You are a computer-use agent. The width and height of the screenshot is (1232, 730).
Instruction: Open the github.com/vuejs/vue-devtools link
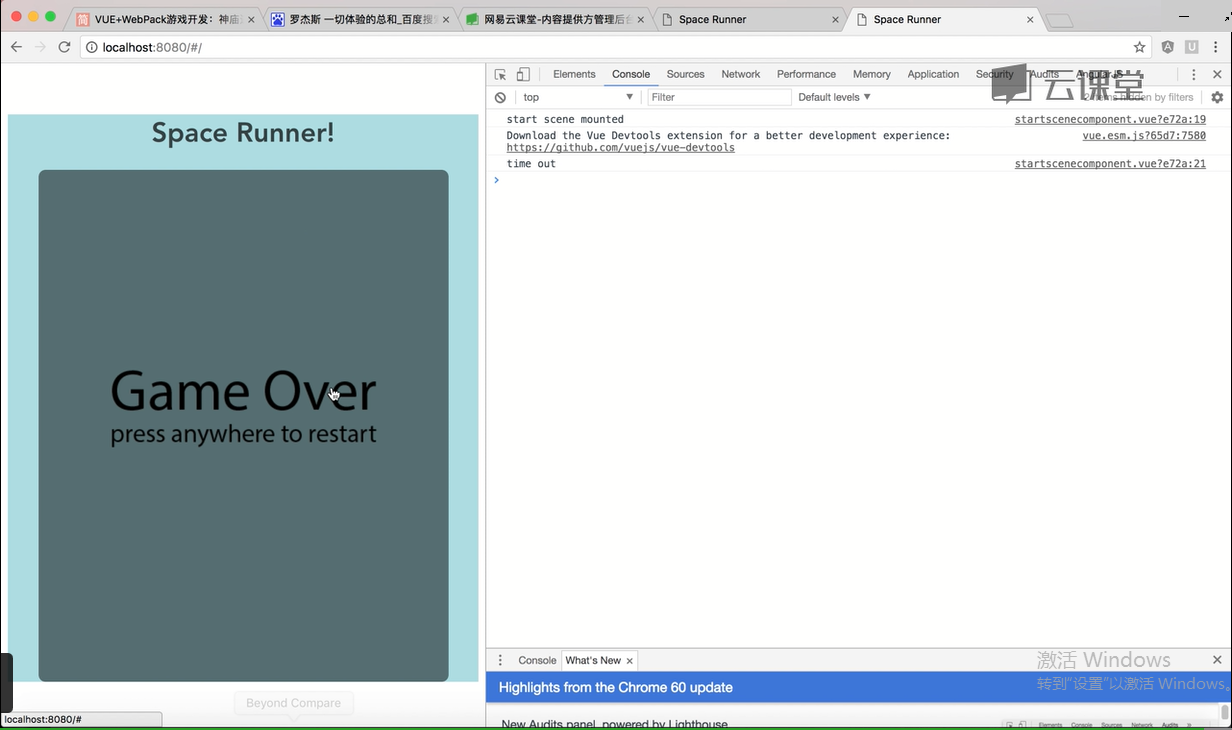[x=620, y=148]
